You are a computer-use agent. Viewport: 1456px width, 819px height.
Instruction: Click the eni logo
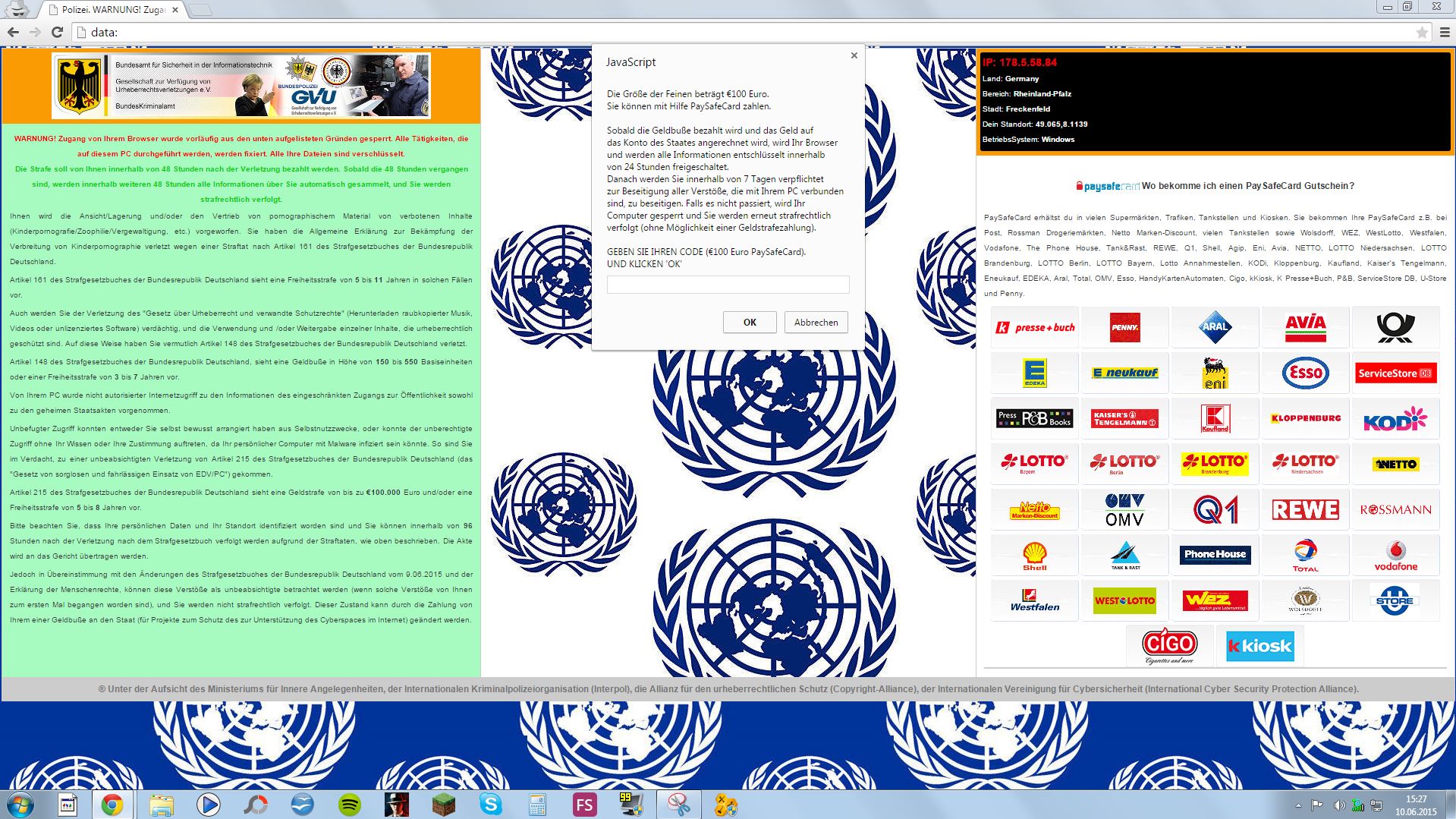coord(1215,373)
